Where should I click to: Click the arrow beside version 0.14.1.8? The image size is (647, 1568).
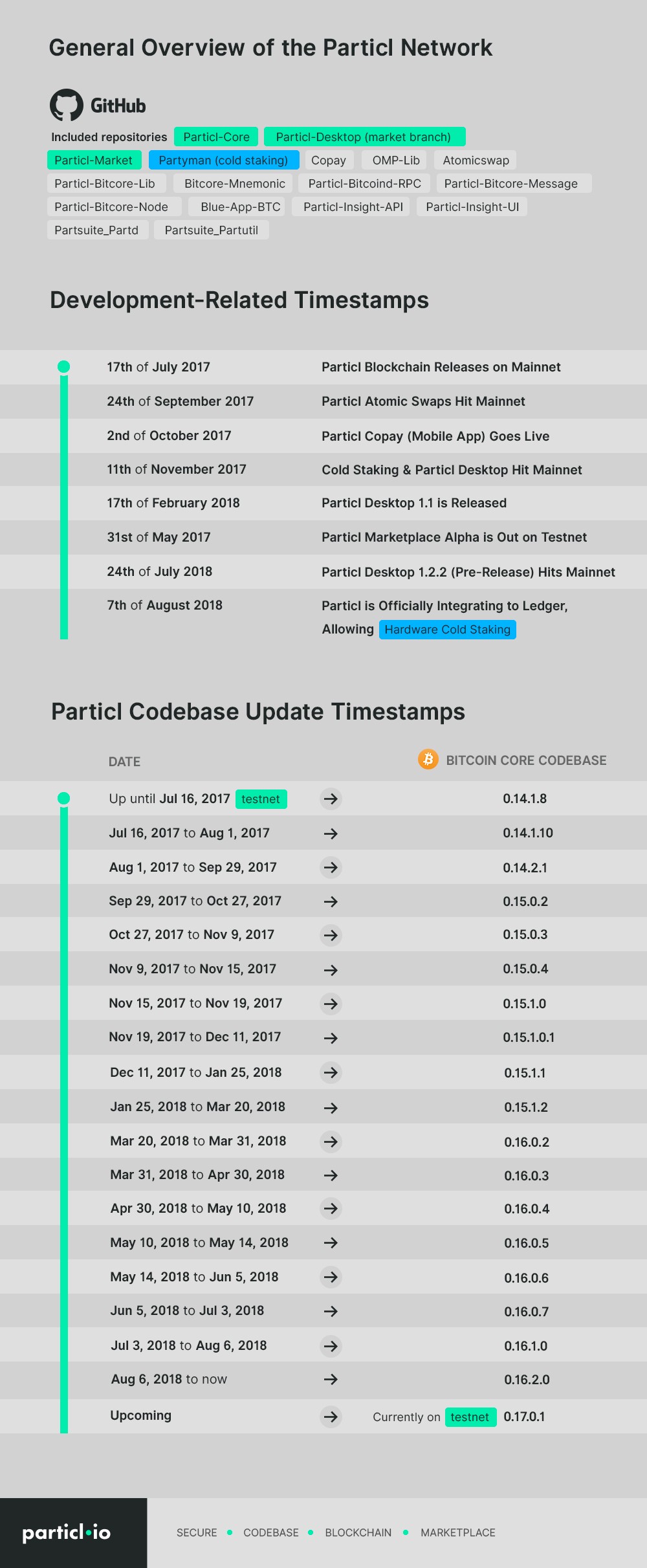coord(331,799)
